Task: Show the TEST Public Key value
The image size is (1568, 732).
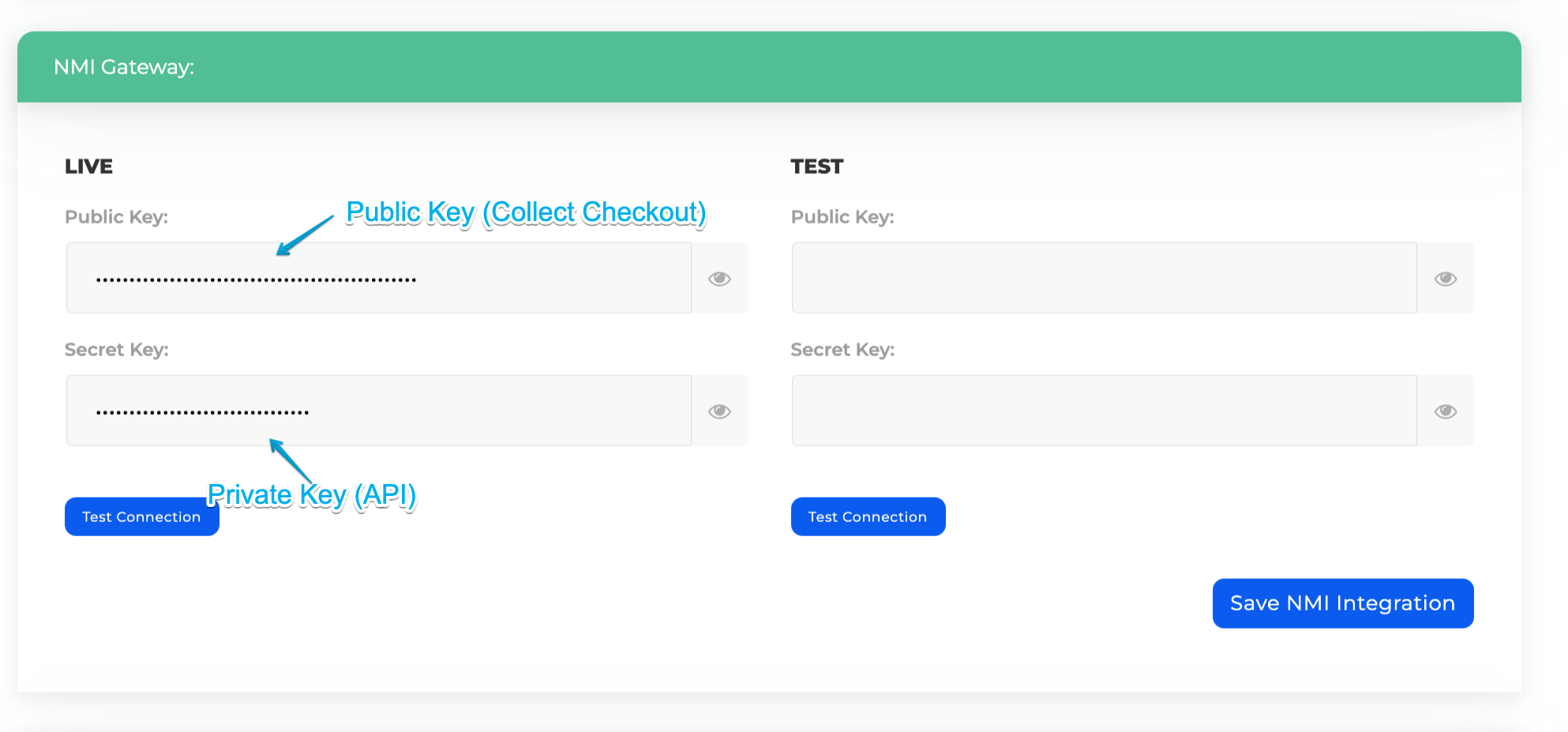Action: pos(1445,279)
